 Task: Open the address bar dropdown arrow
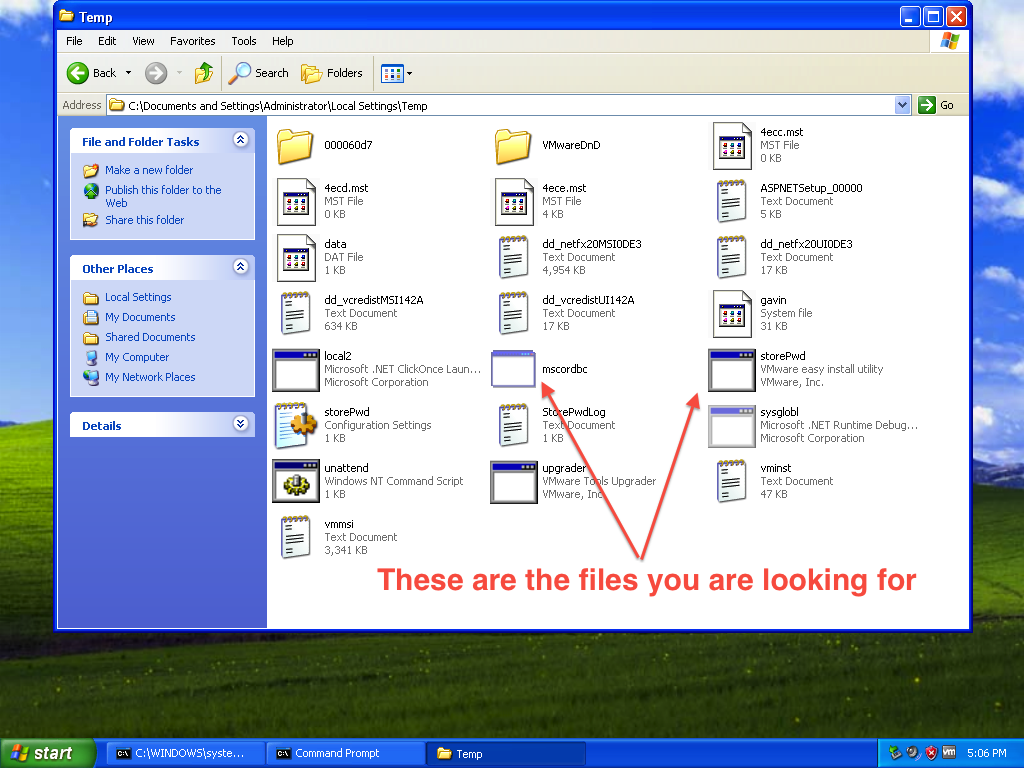[902, 105]
